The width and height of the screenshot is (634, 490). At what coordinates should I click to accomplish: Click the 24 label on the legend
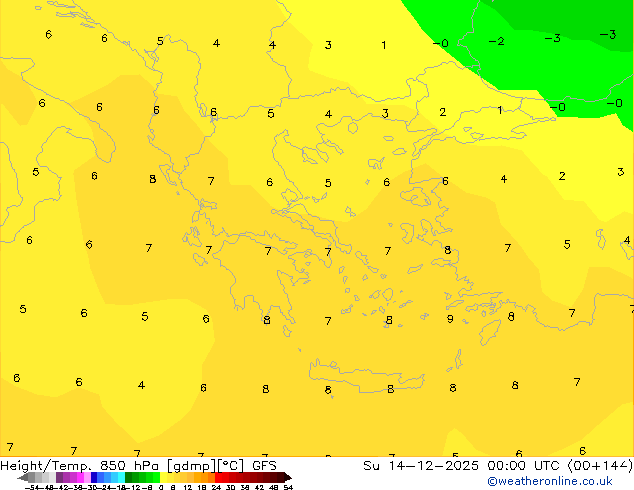(x=216, y=488)
